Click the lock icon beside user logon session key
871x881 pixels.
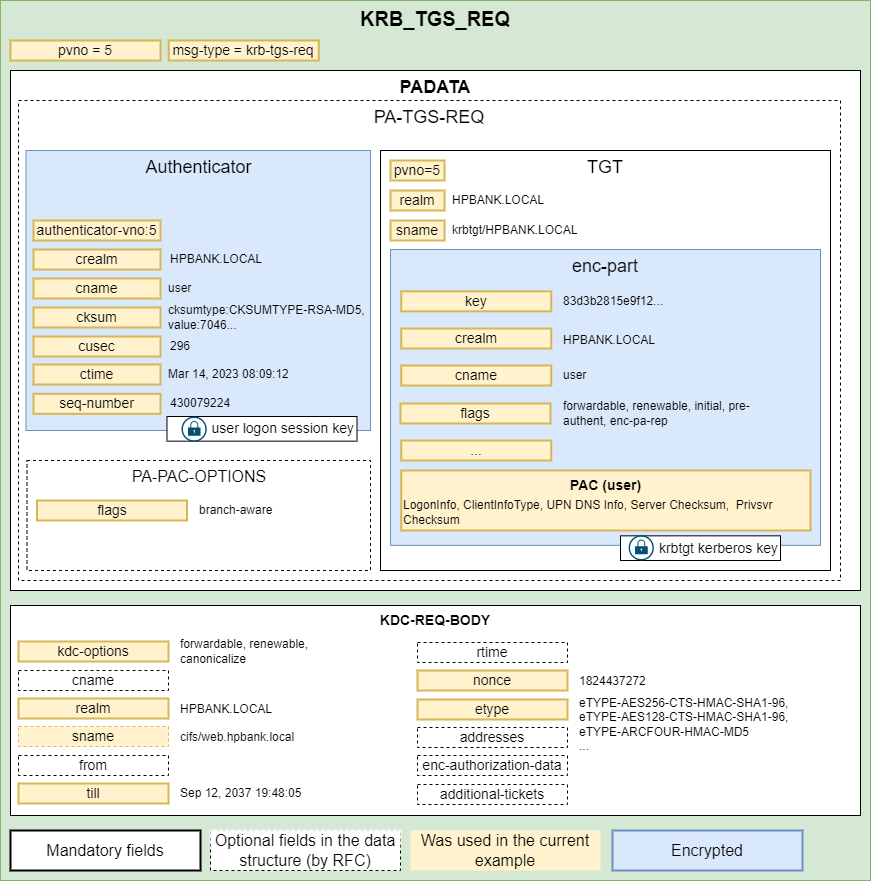pos(192,429)
